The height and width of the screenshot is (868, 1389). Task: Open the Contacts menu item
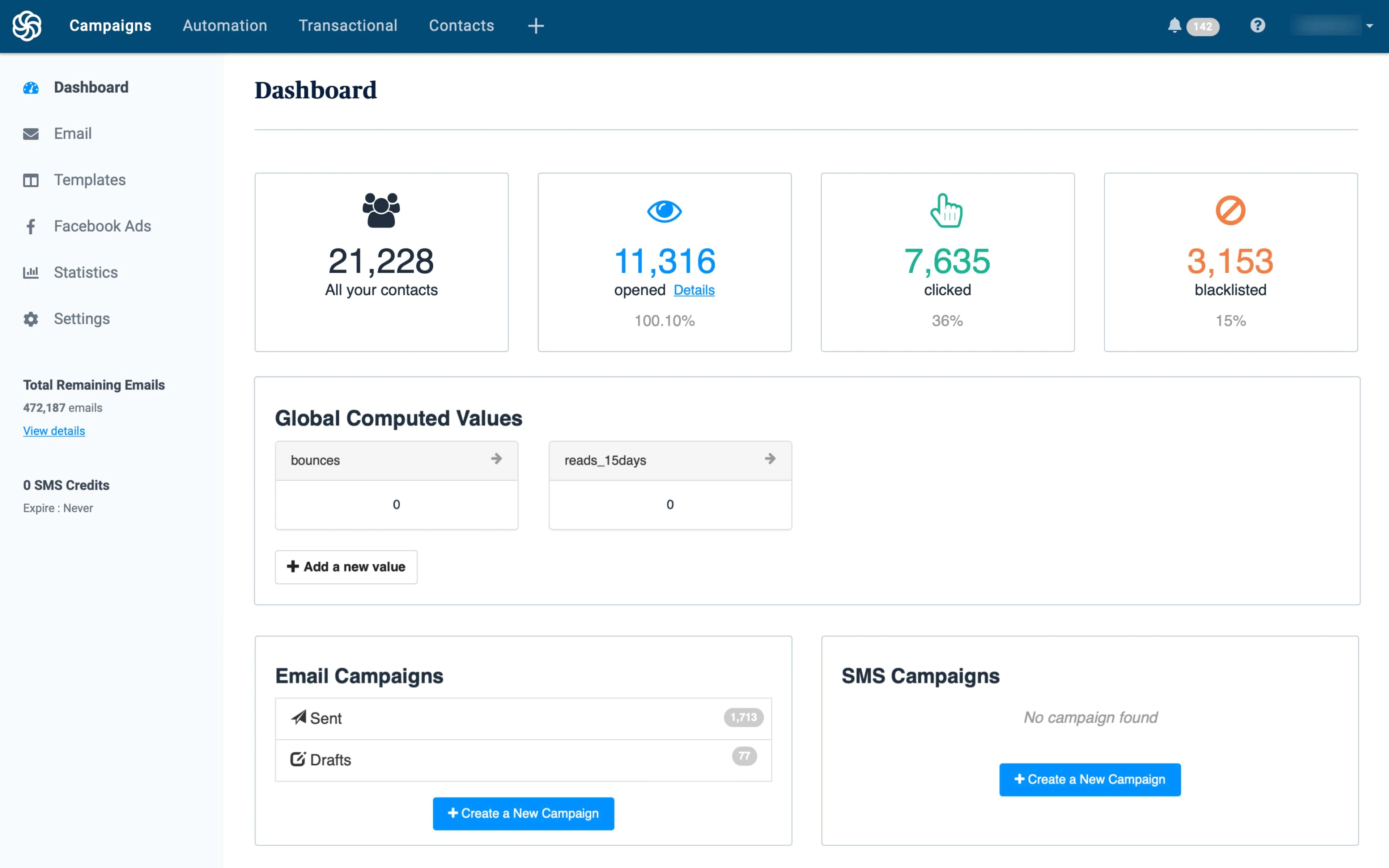(462, 26)
